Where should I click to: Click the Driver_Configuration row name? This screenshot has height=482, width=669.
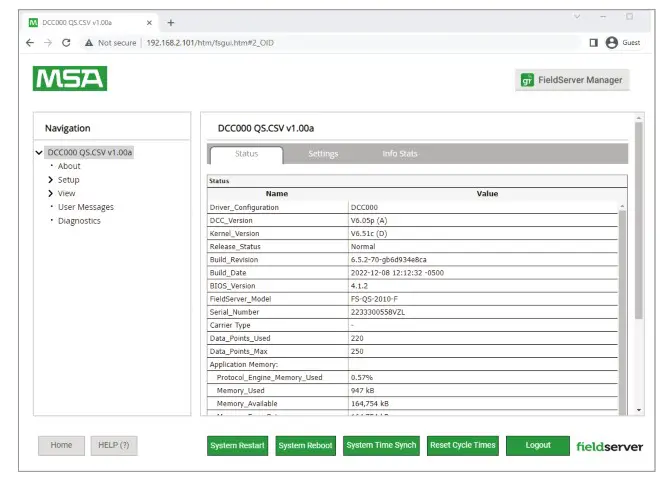coord(244,207)
